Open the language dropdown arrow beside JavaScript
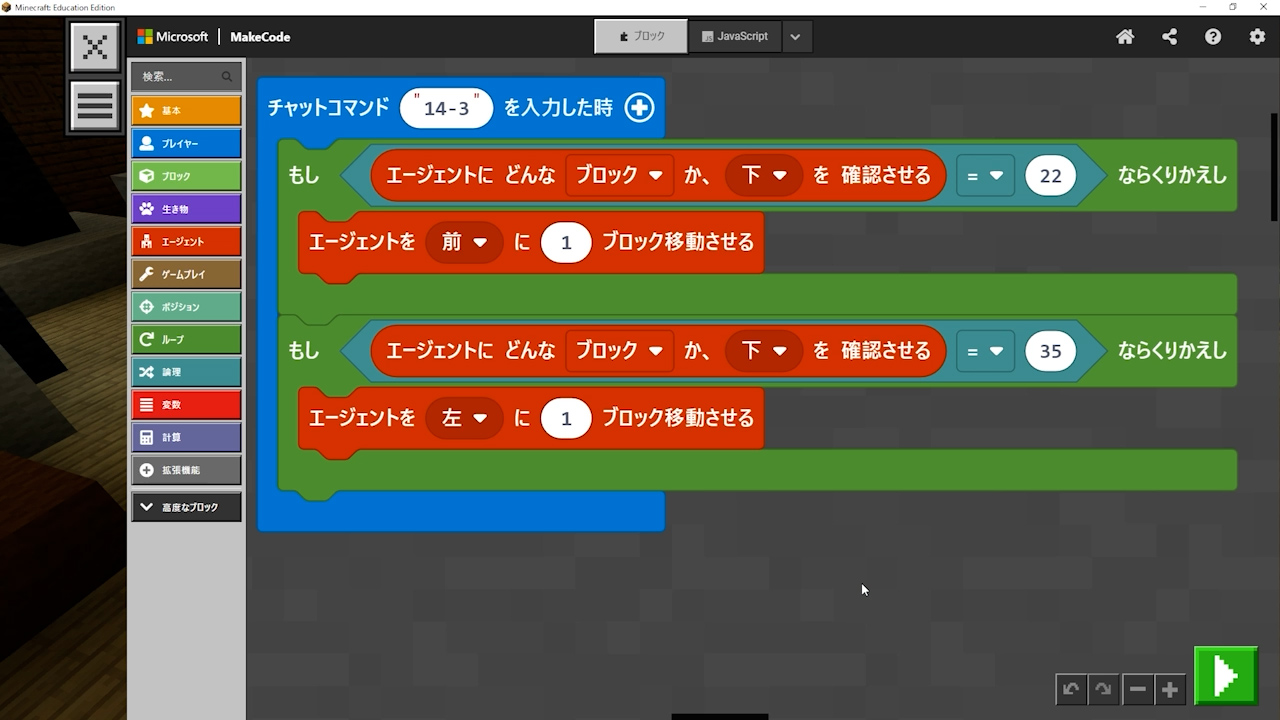Screen dimensions: 1280x720 click(x=795, y=37)
